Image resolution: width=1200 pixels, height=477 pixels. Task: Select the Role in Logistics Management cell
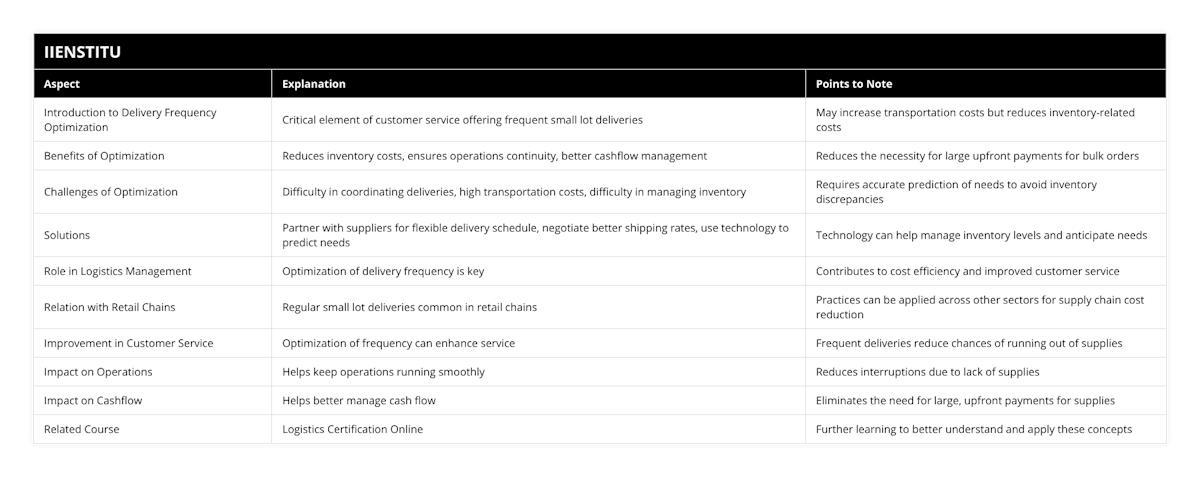[x=118, y=271]
